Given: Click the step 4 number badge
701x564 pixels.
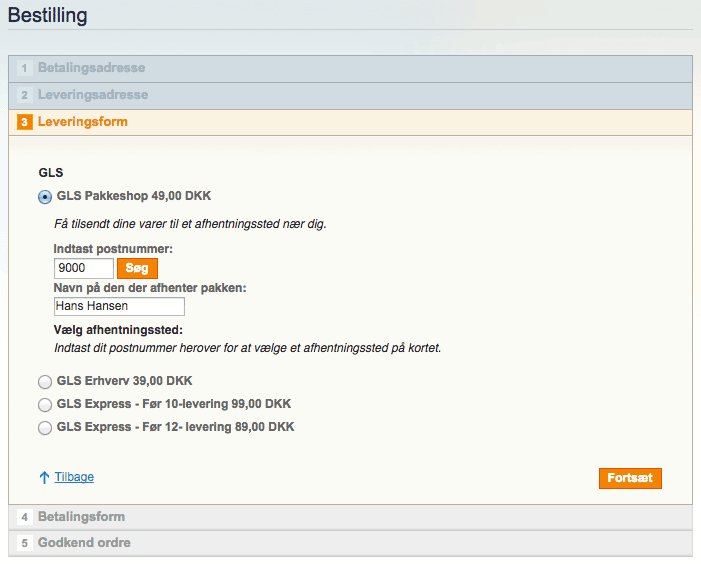Looking at the screenshot, I should click(24, 518).
